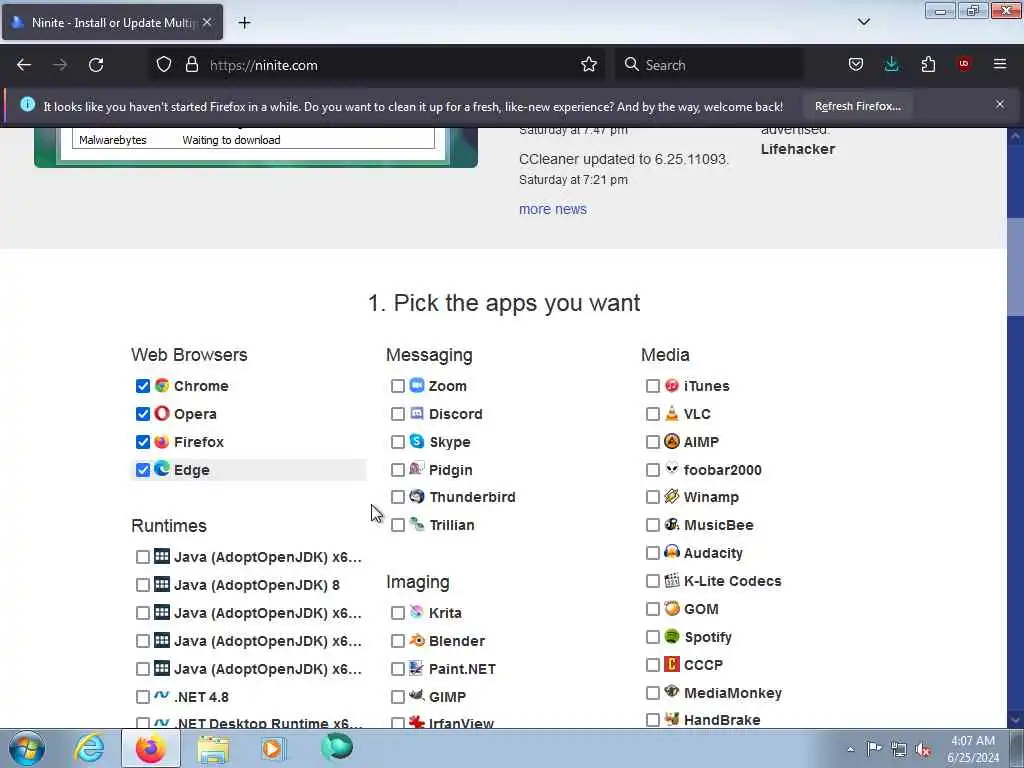Check the Krita checkbox
Image resolution: width=1024 pixels, height=768 pixels.
tap(398, 613)
